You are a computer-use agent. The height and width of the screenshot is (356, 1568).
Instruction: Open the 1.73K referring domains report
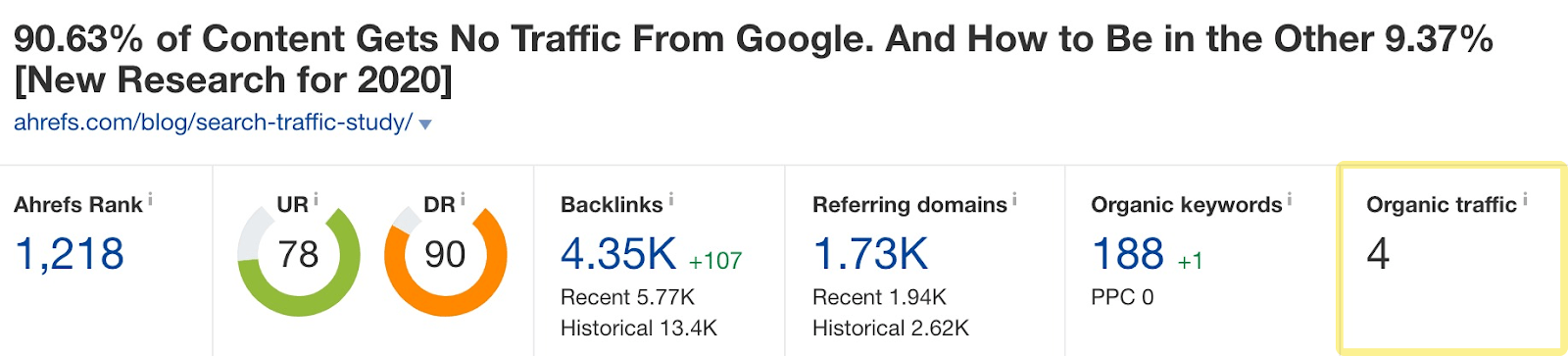870,254
